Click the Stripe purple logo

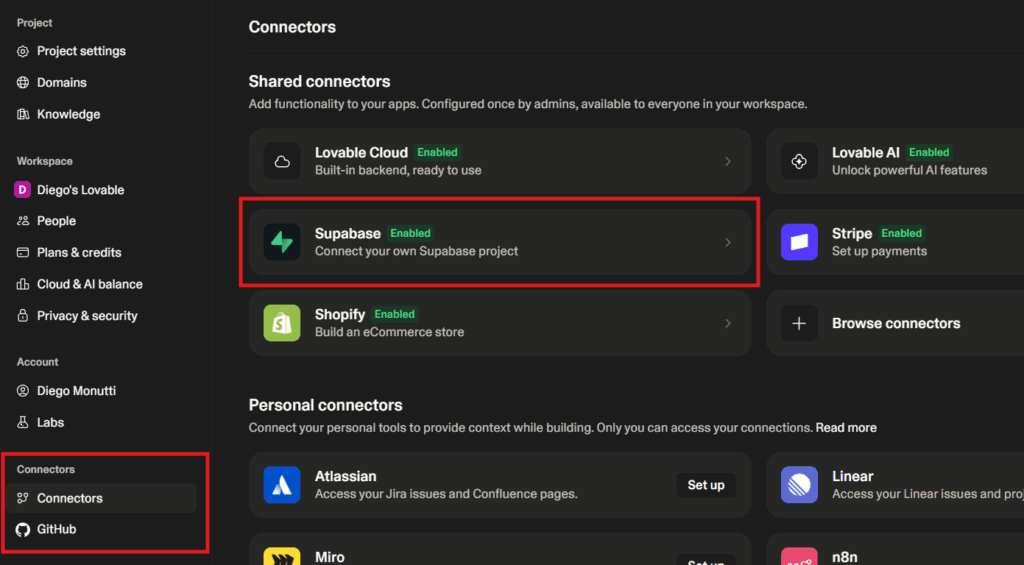[x=799, y=242]
